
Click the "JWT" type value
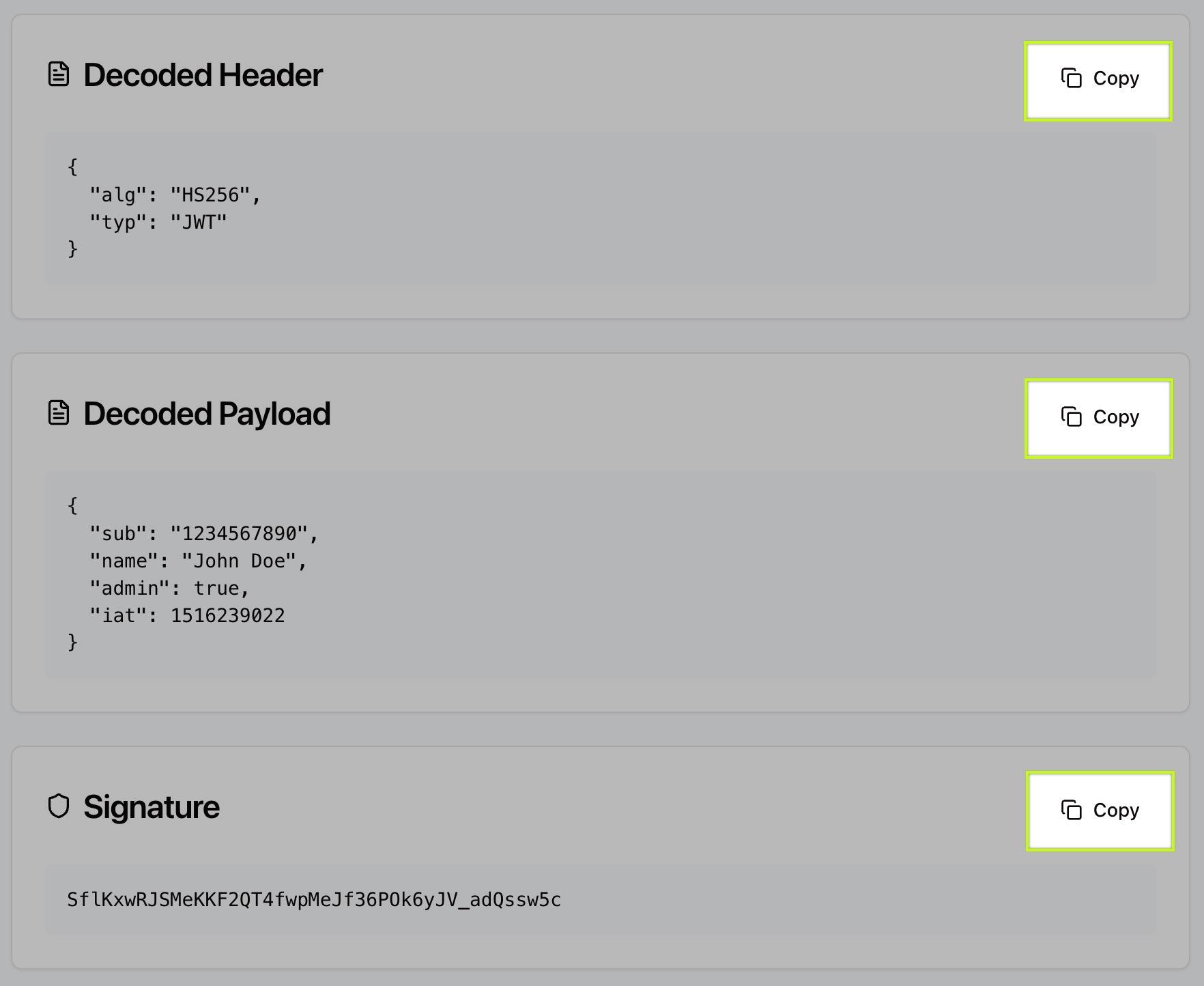[x=199, y=223]
